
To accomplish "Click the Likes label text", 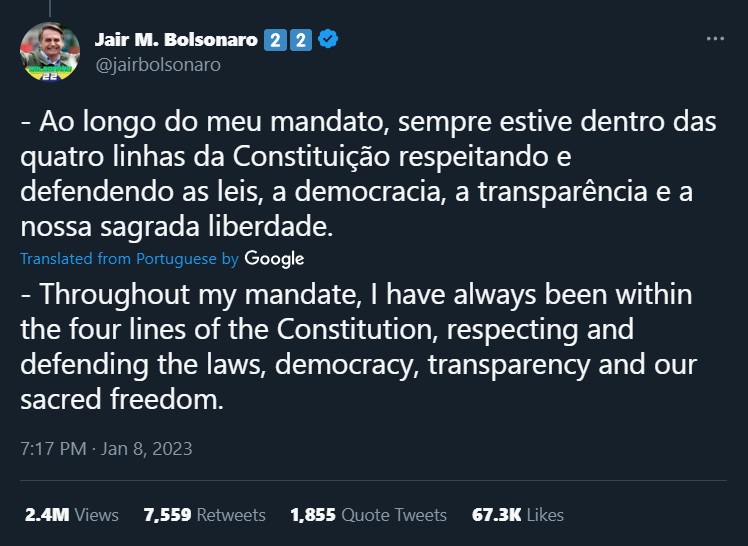I will [x=545, y=515].
